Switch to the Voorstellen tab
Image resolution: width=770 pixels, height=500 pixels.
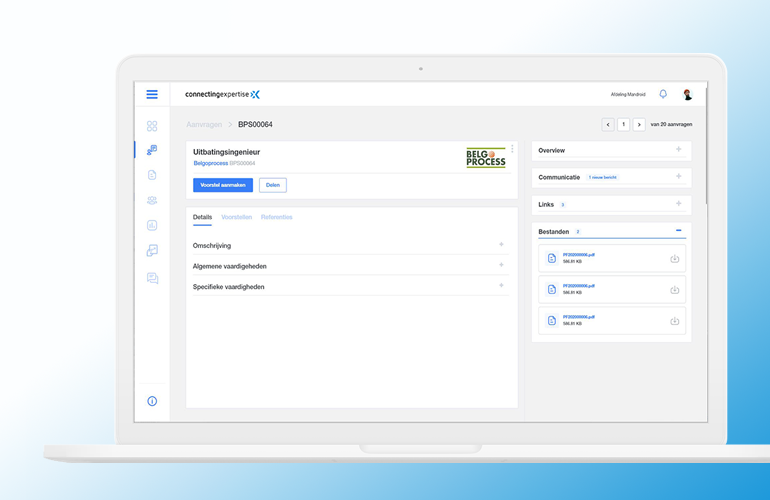237,217
